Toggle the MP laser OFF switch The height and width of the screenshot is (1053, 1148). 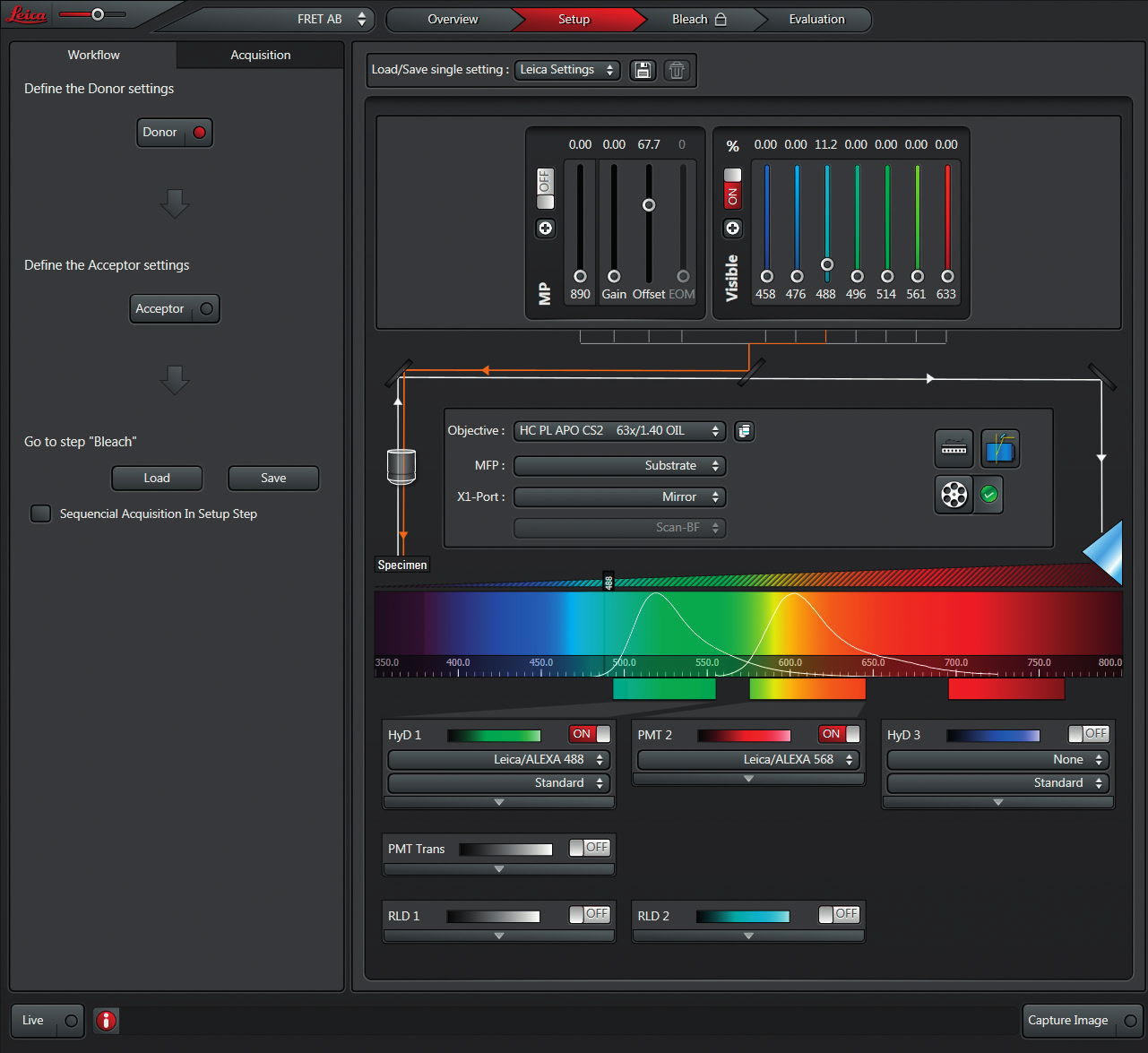click(545, 188)
